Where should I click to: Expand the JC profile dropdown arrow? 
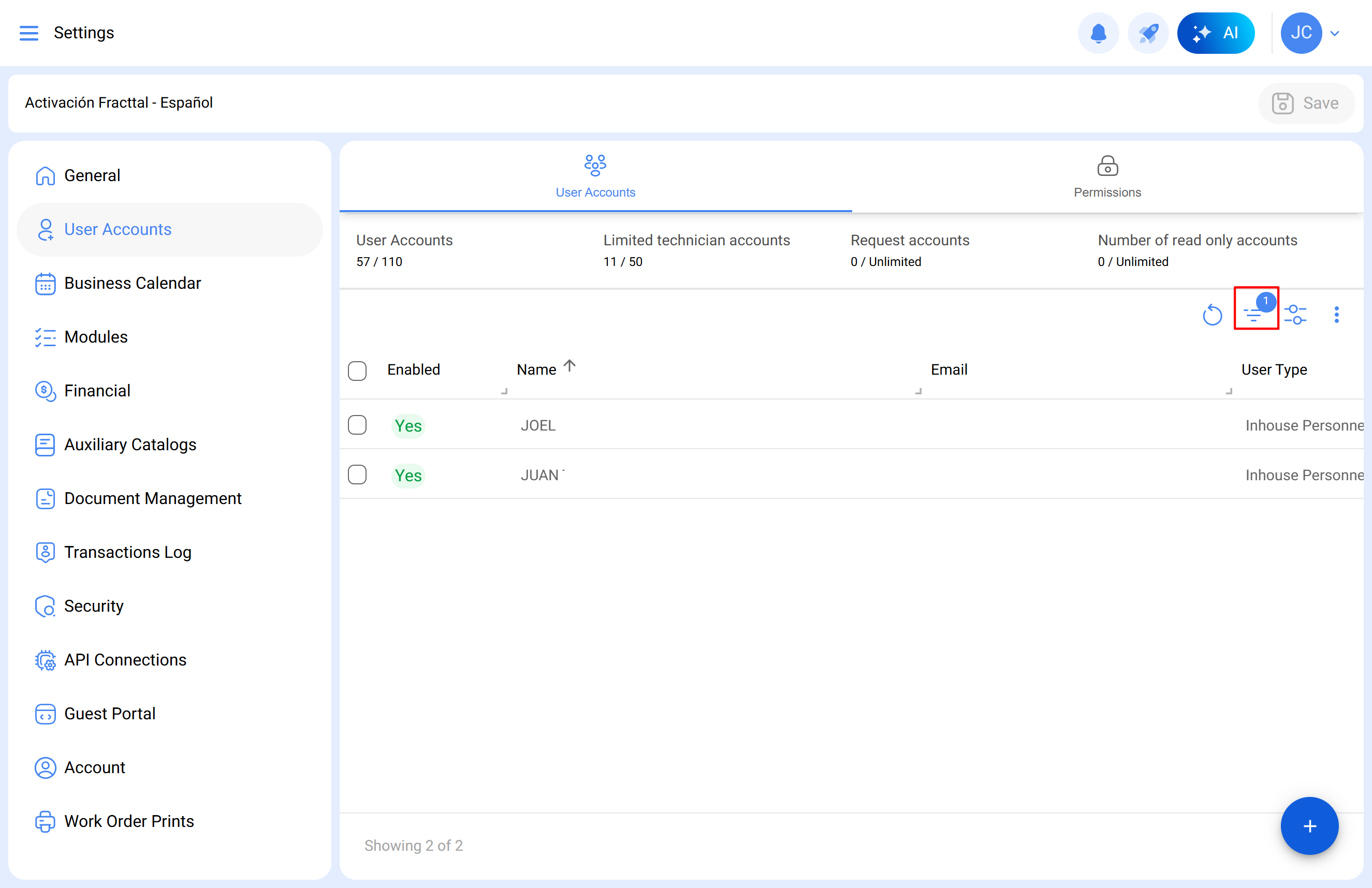(1334, 34)
